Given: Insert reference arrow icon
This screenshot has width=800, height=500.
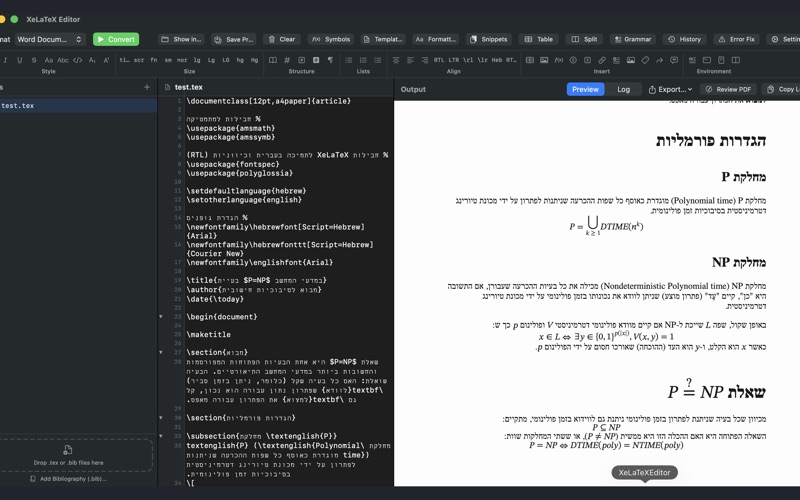Looking at the screenshot, I should click(659, 60).
